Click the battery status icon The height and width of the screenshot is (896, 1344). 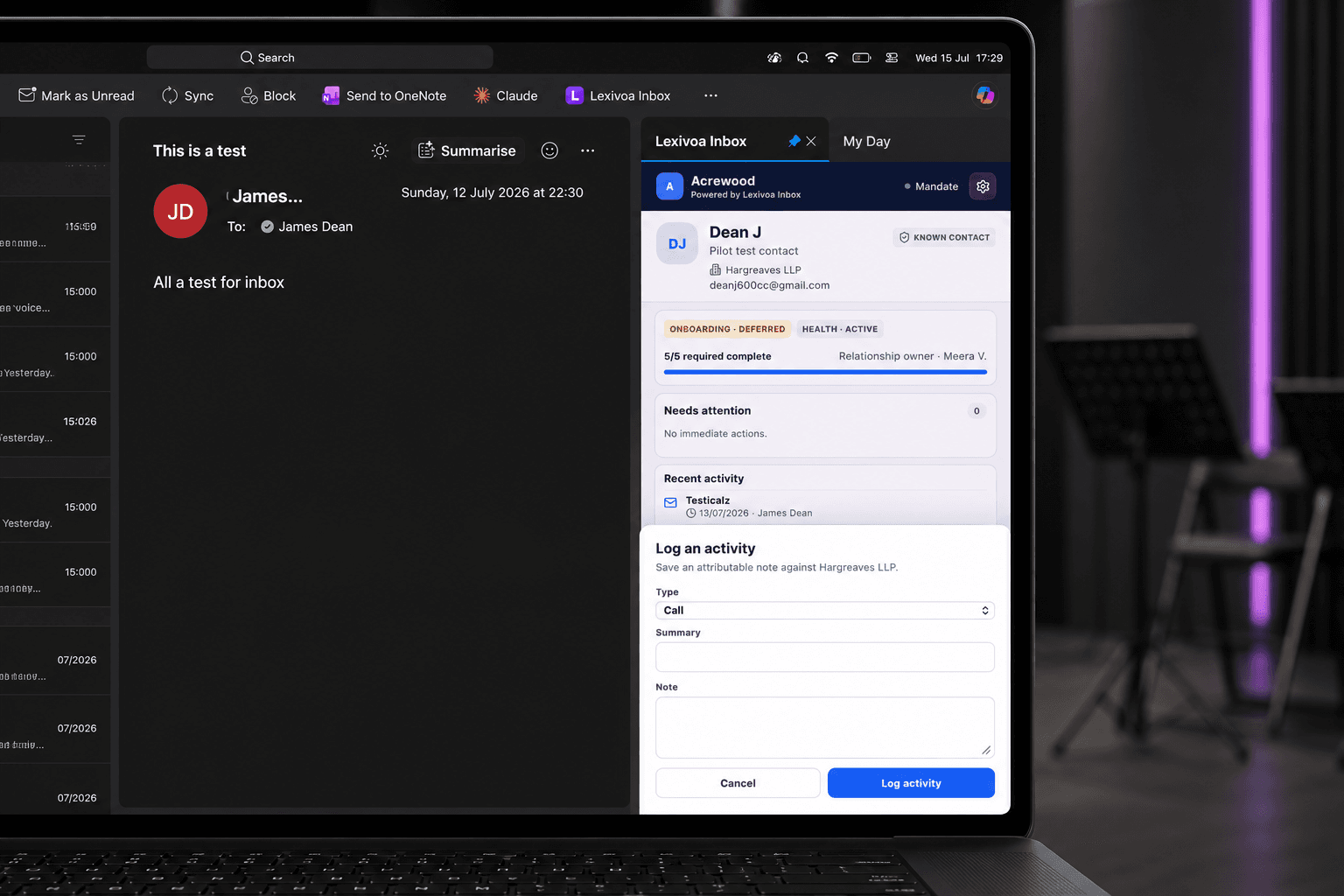[862, 58]
